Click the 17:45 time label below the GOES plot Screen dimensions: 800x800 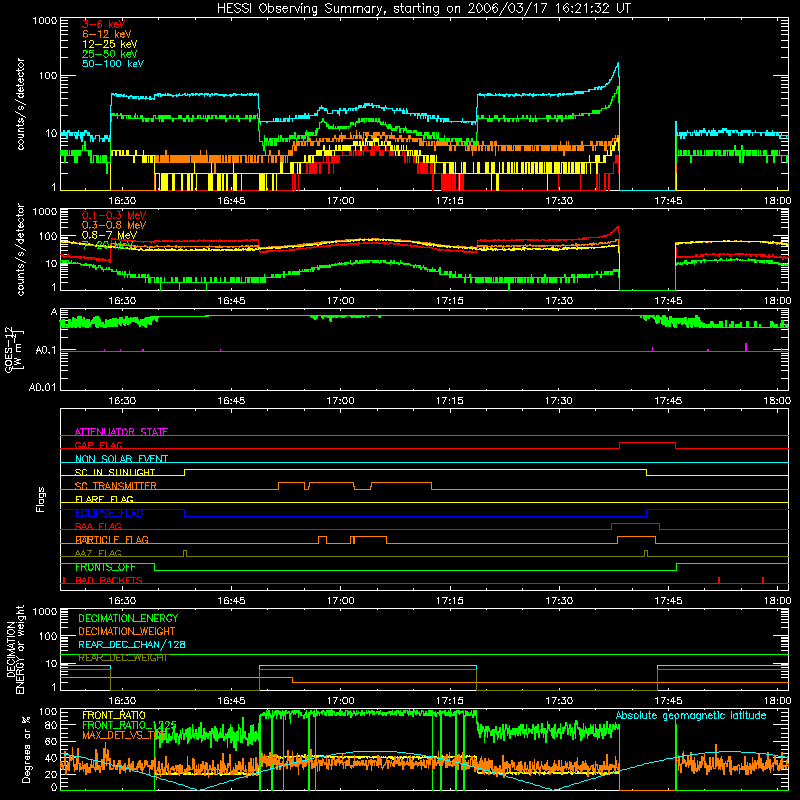click(668, 401)
